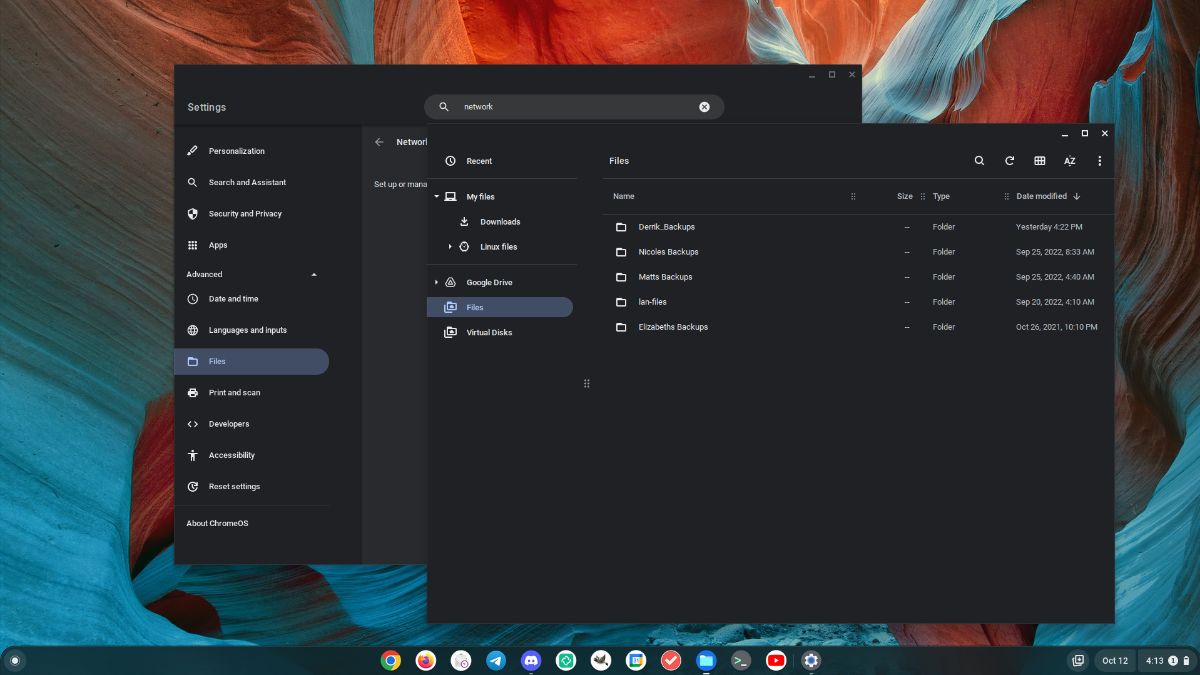Open YouTube from the shelf
This screenshot has width=1200, height=675.
[775, 660]
